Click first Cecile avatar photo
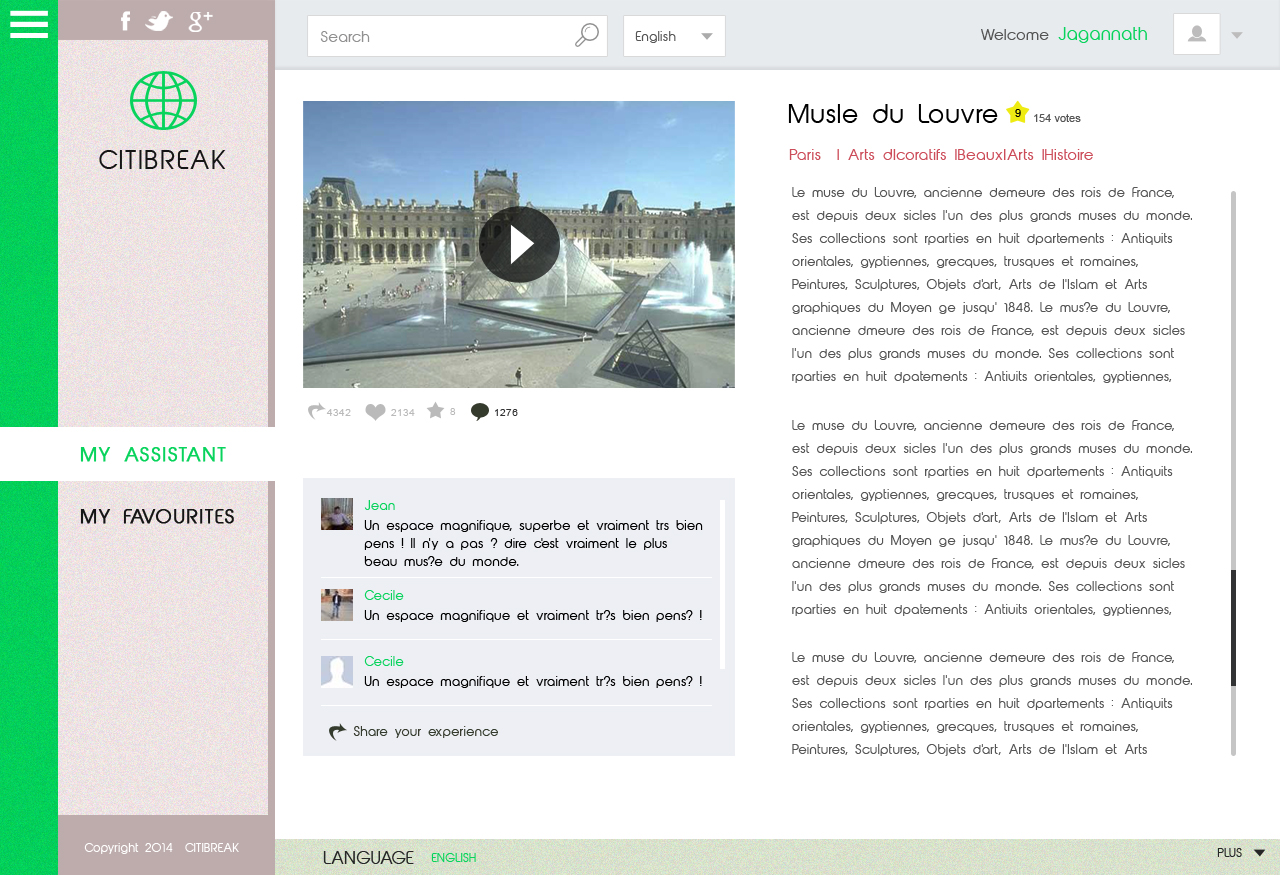Image resolution: width=1280 pixels, height=875 pixels. tap(337, 605)
